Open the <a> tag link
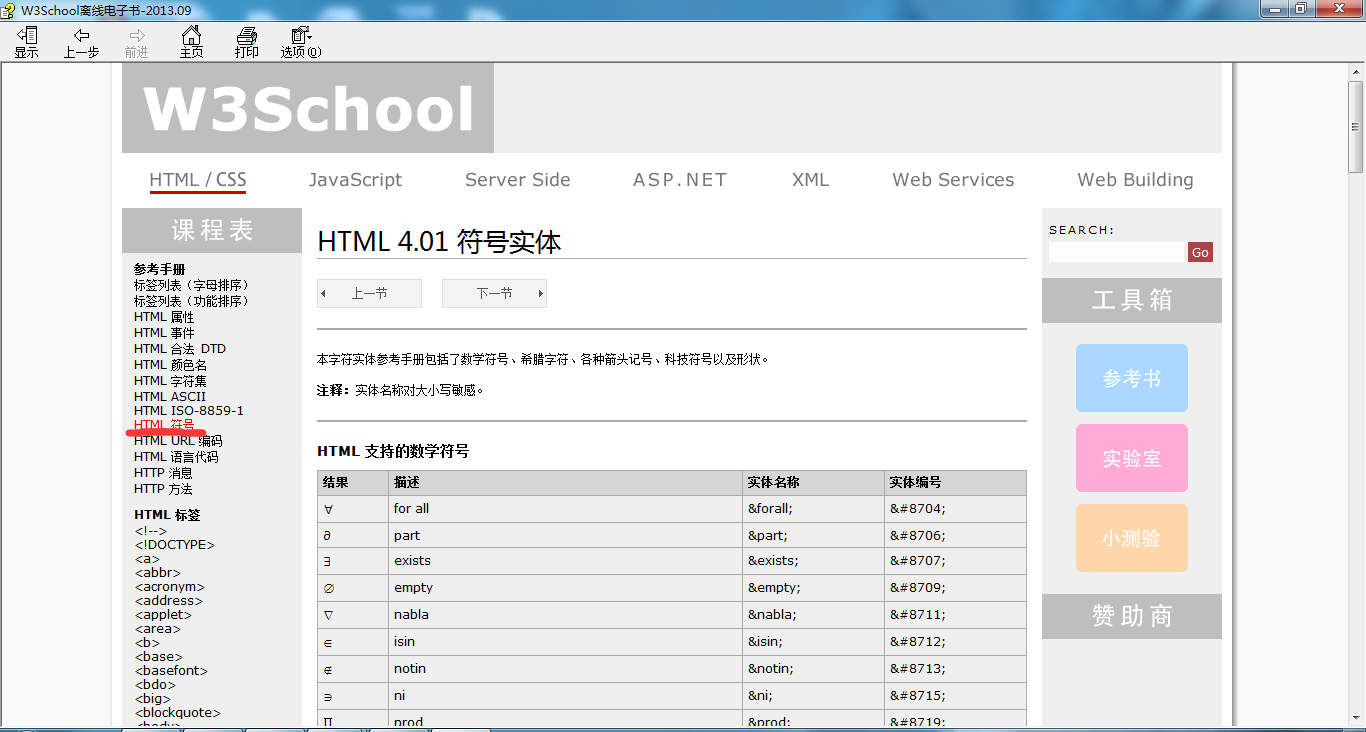This screenshot has height=732, width=1366. pos(147,559)
